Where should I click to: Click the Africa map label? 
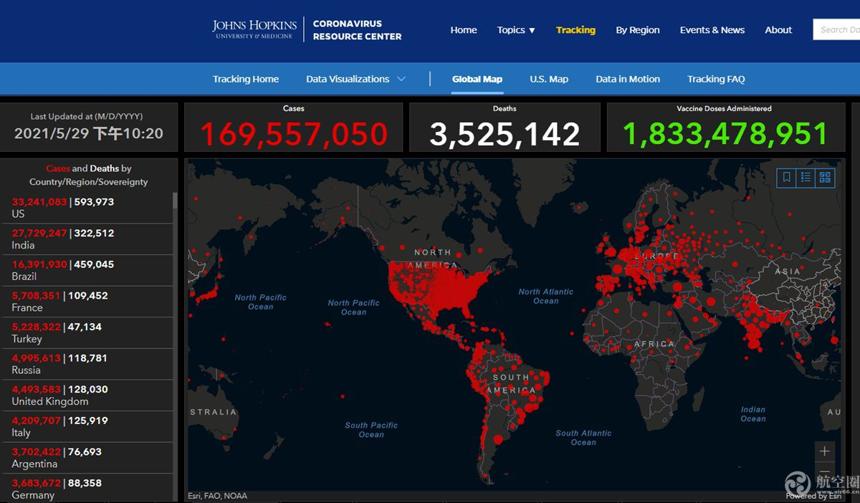(654, 344)
